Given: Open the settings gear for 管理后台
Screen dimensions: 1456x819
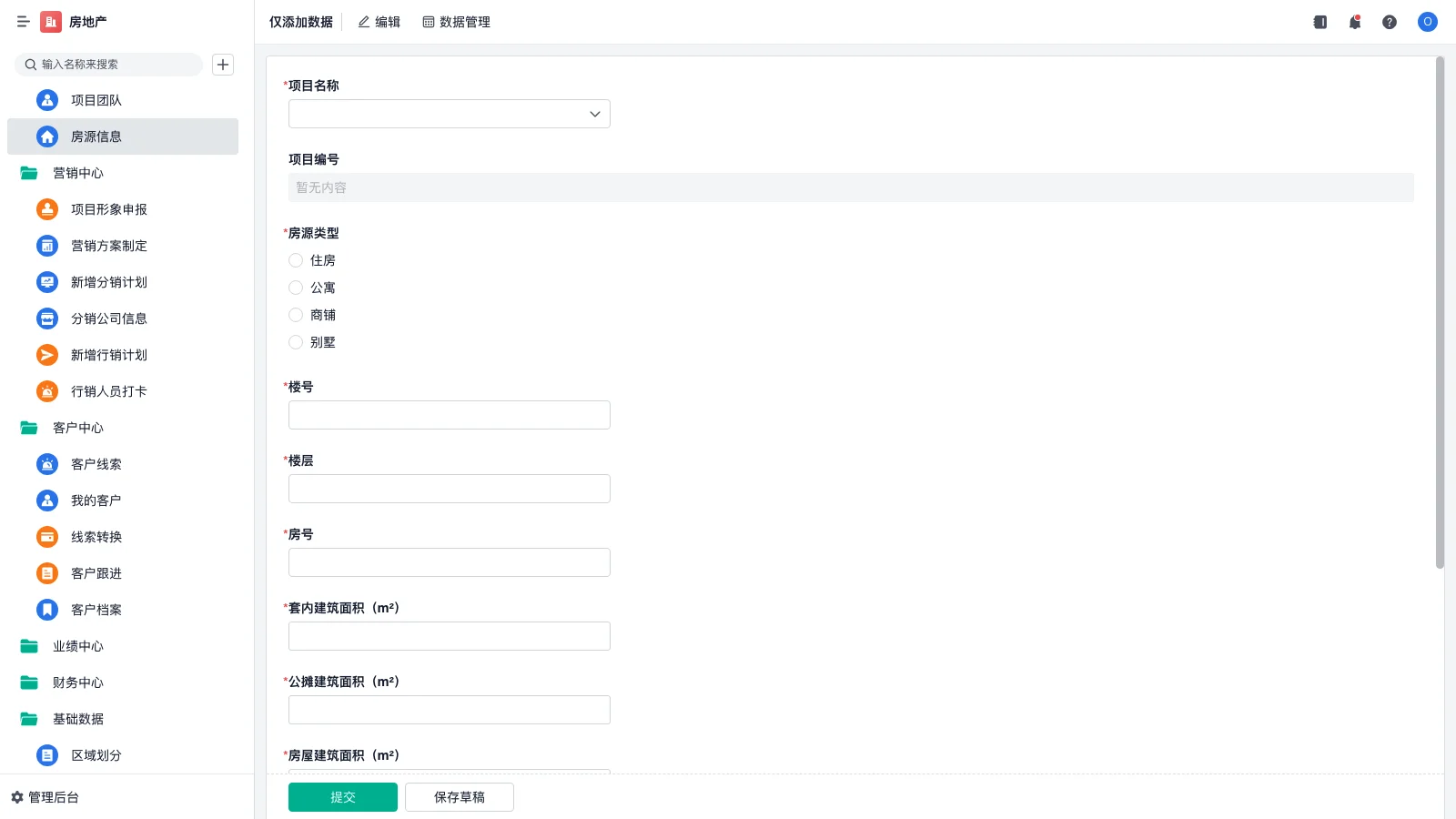Looking at the screenshot, I should click(17, 797).
